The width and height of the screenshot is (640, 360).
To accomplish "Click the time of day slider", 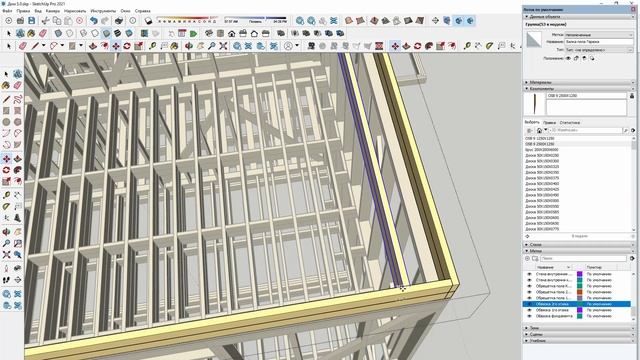I will coord(255,18).
